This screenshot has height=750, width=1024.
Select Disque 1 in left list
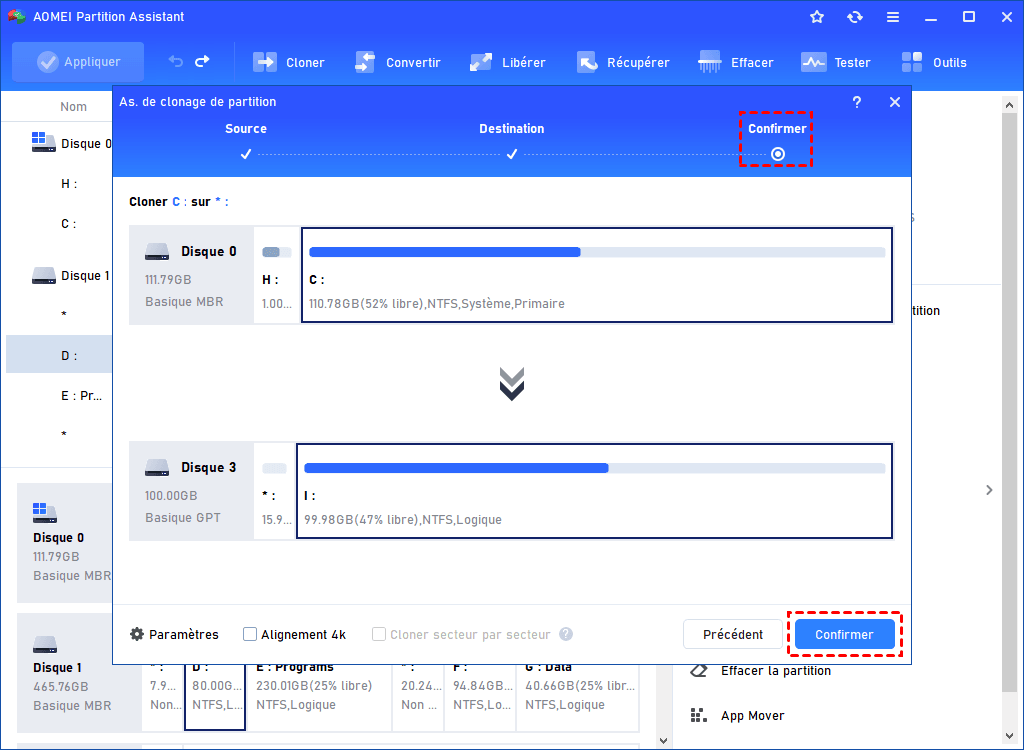coord(71,276)
